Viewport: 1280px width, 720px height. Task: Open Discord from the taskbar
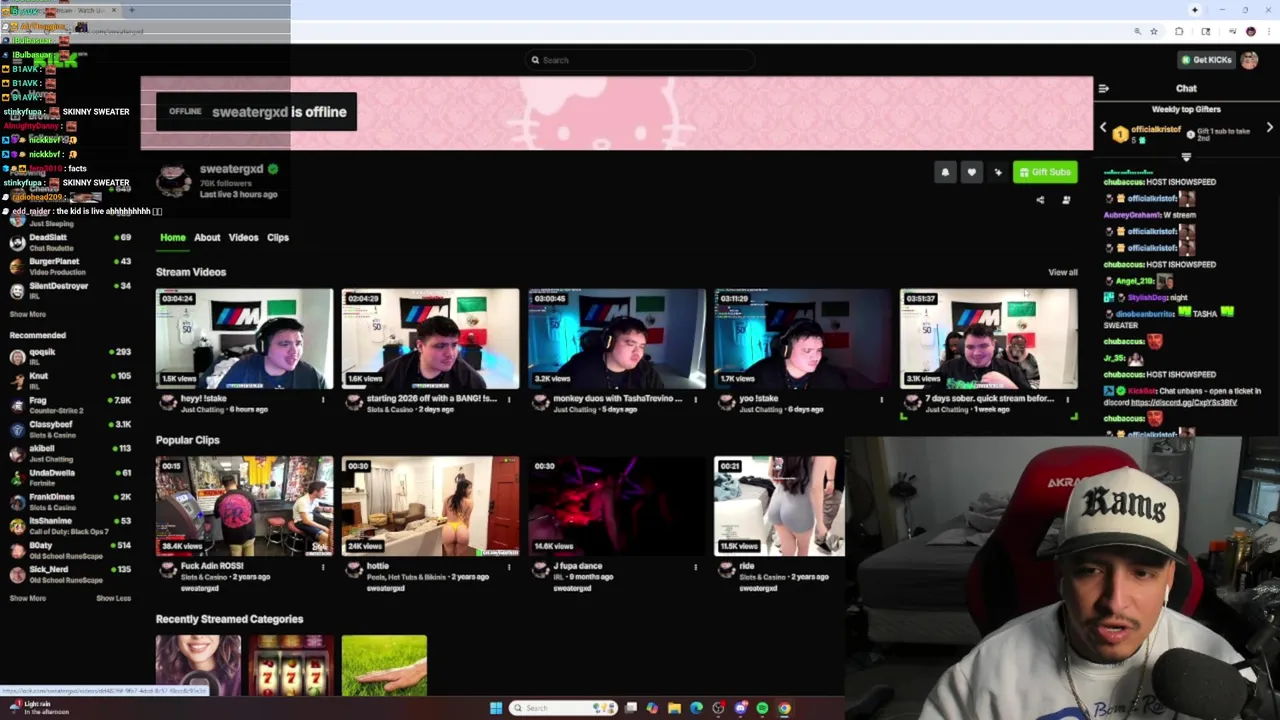pos(740,708)
